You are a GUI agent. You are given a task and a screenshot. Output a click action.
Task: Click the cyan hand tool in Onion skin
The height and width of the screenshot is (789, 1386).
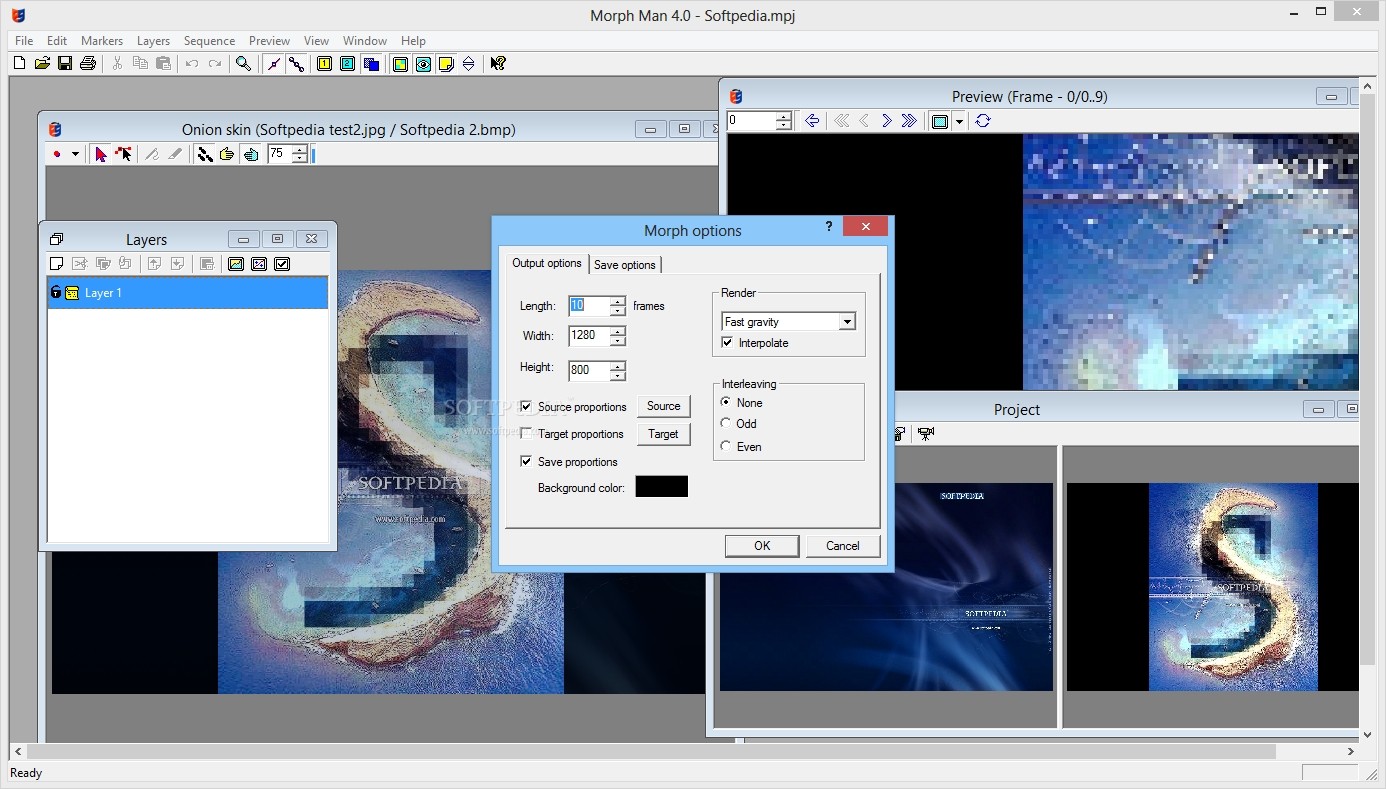(250, 154)
